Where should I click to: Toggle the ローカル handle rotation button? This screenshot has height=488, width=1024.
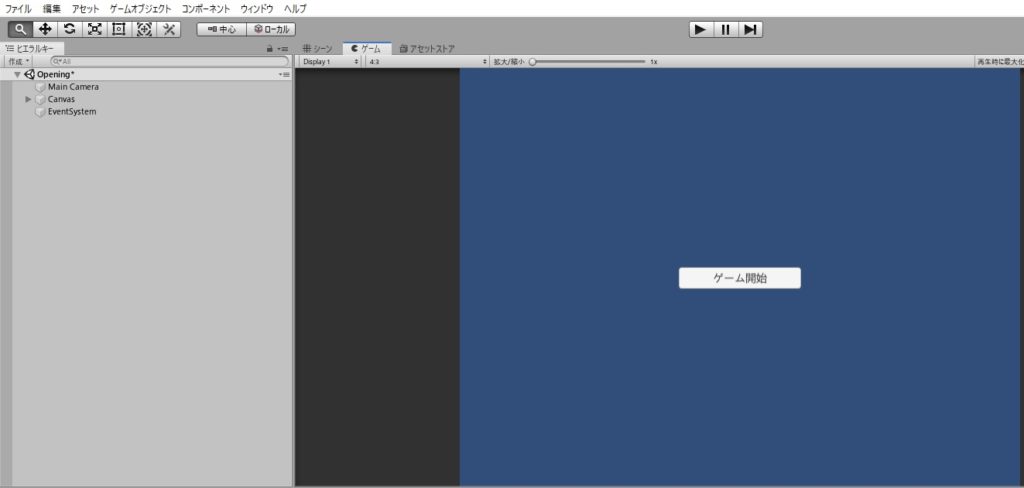coord(272,29)
